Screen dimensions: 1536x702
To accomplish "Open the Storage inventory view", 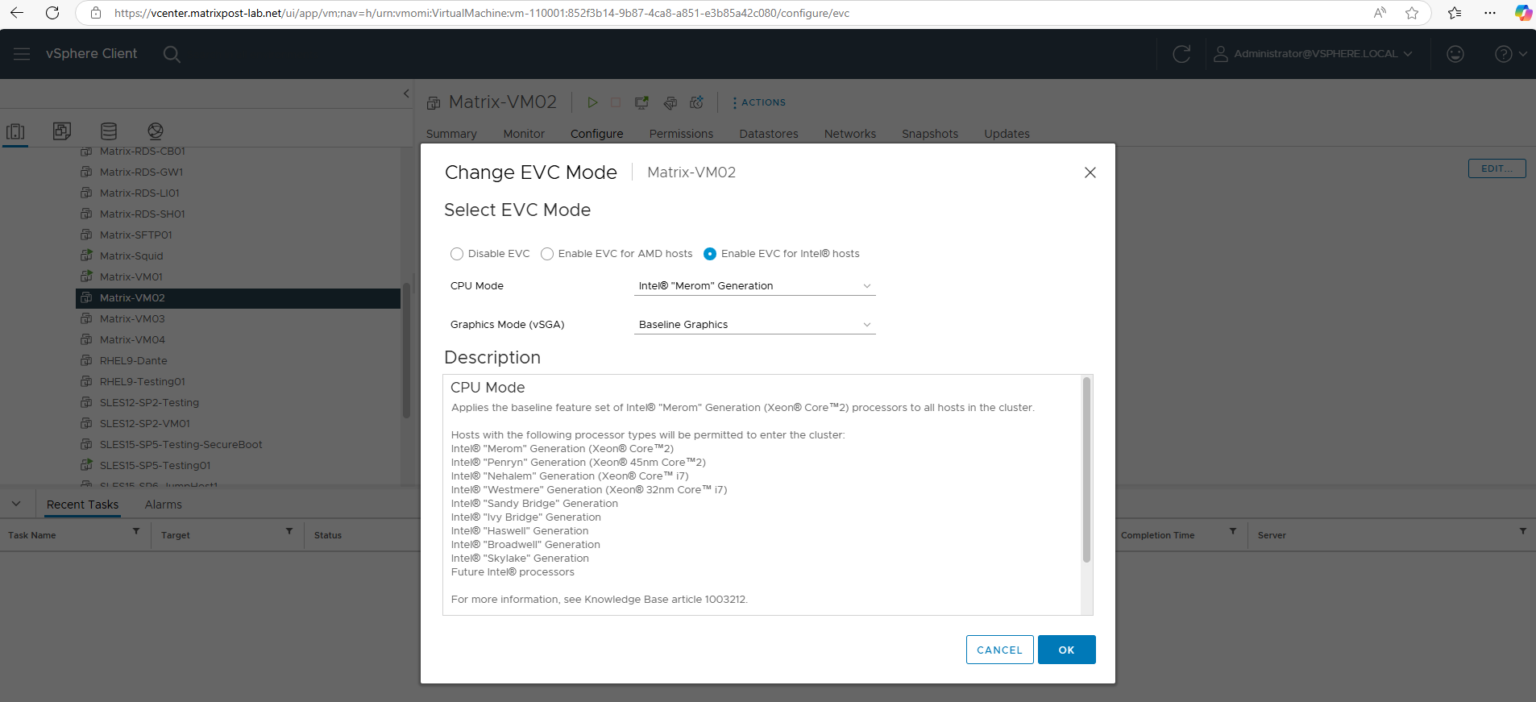I will tap(108, 131).
